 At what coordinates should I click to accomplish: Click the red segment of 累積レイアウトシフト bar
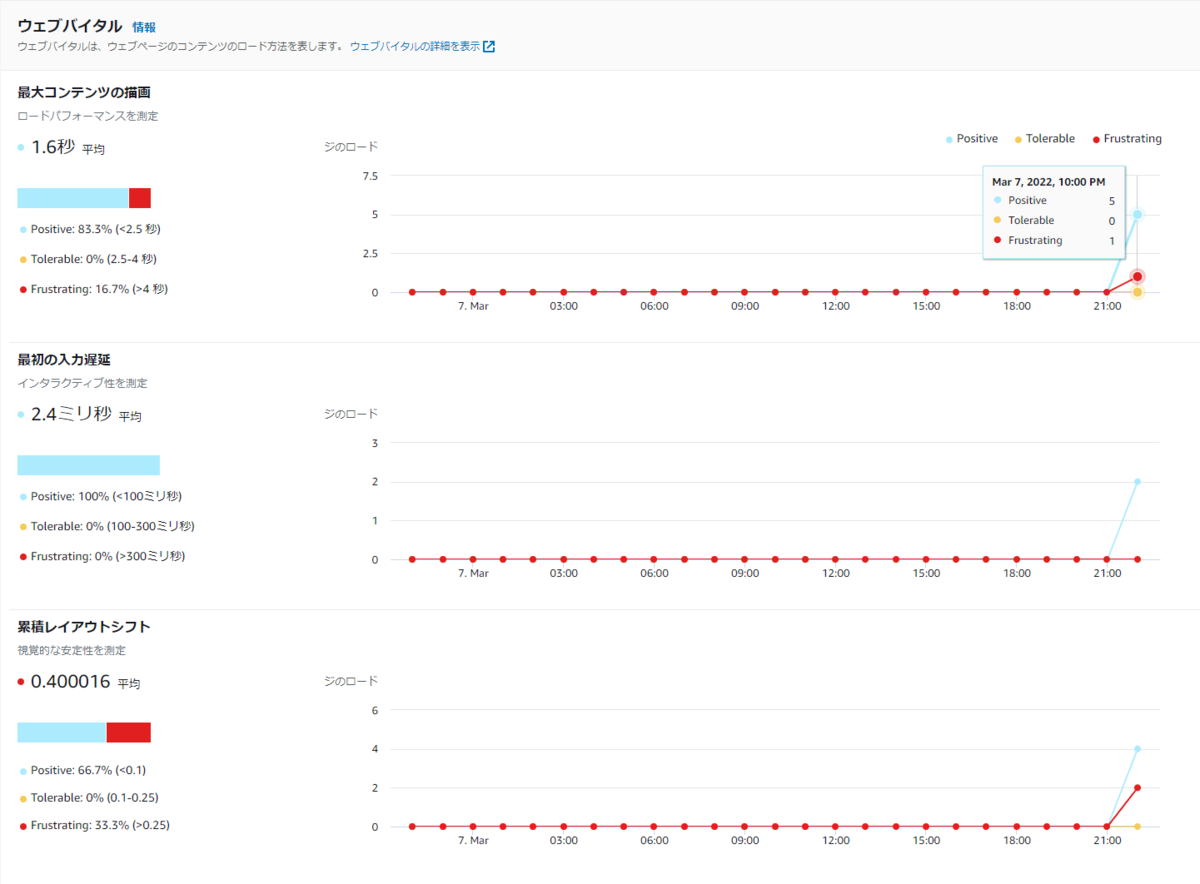tap(128, 732)
